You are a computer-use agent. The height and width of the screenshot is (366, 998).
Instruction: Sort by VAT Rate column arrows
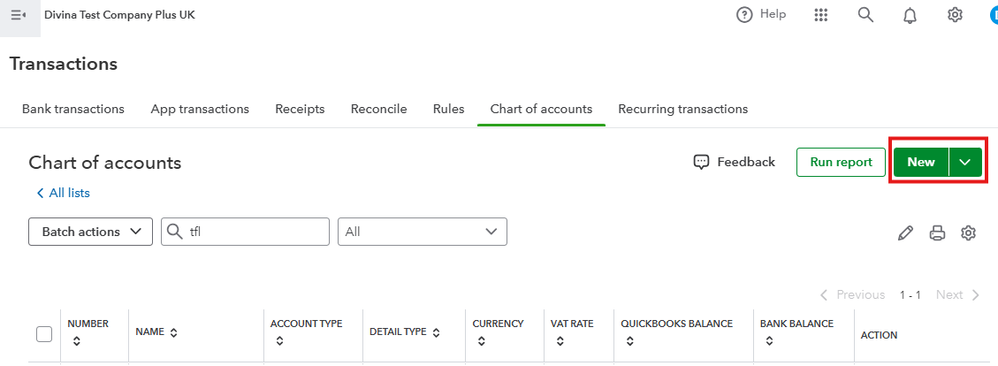pos(559,341)
